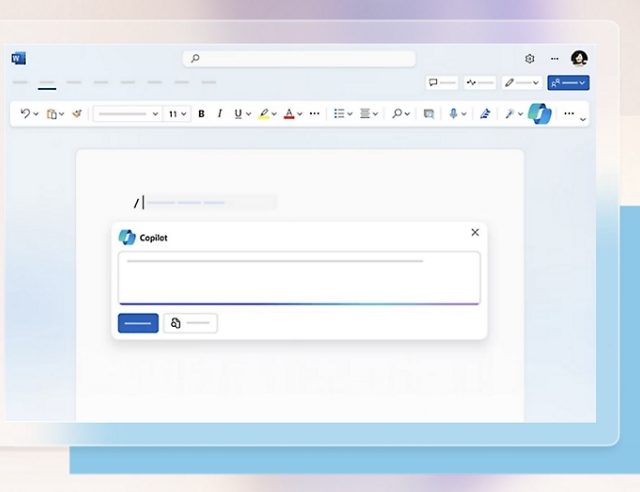The height and width of the screenshot is (492, 640).
Task: Open the Editor pen icon
Action: pos(486,114)
